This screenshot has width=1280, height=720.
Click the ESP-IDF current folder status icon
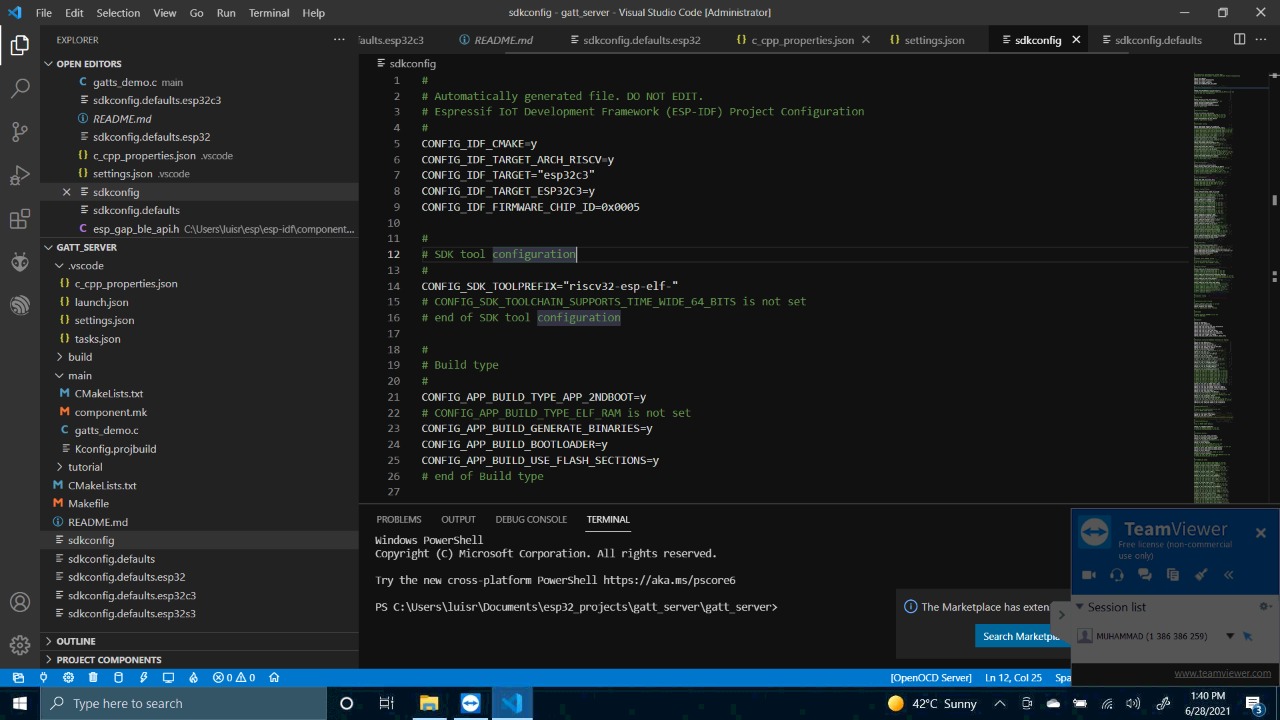click(x=18, y=677)
